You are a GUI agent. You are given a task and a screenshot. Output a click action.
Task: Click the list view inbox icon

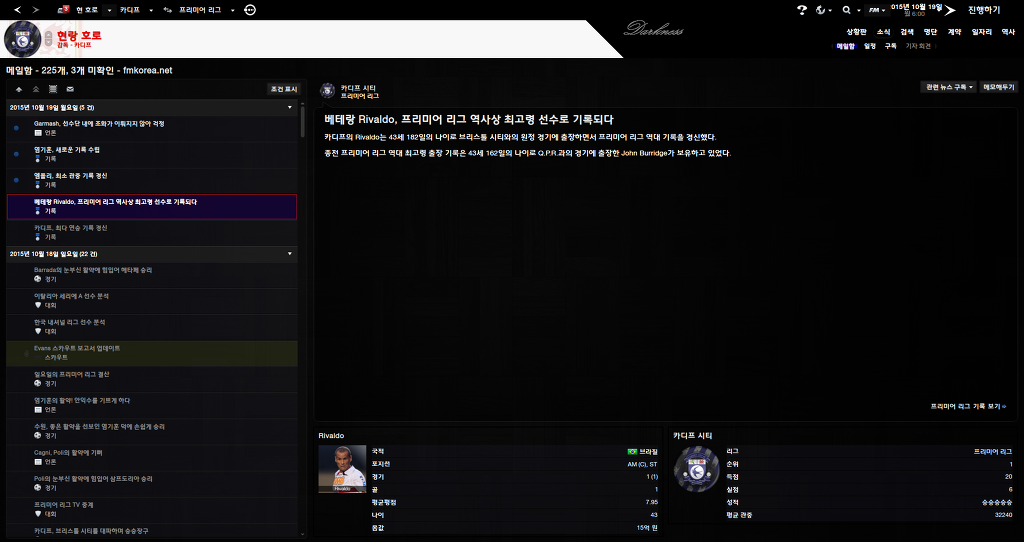click(x=53, y=89)
